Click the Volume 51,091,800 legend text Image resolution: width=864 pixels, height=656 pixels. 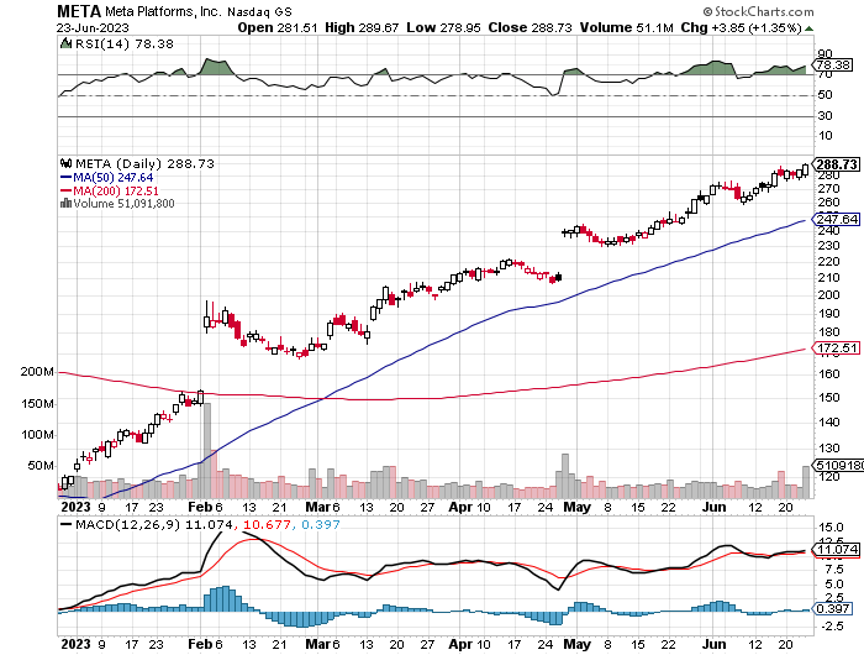pyautogui.click(x=124, y=203)
